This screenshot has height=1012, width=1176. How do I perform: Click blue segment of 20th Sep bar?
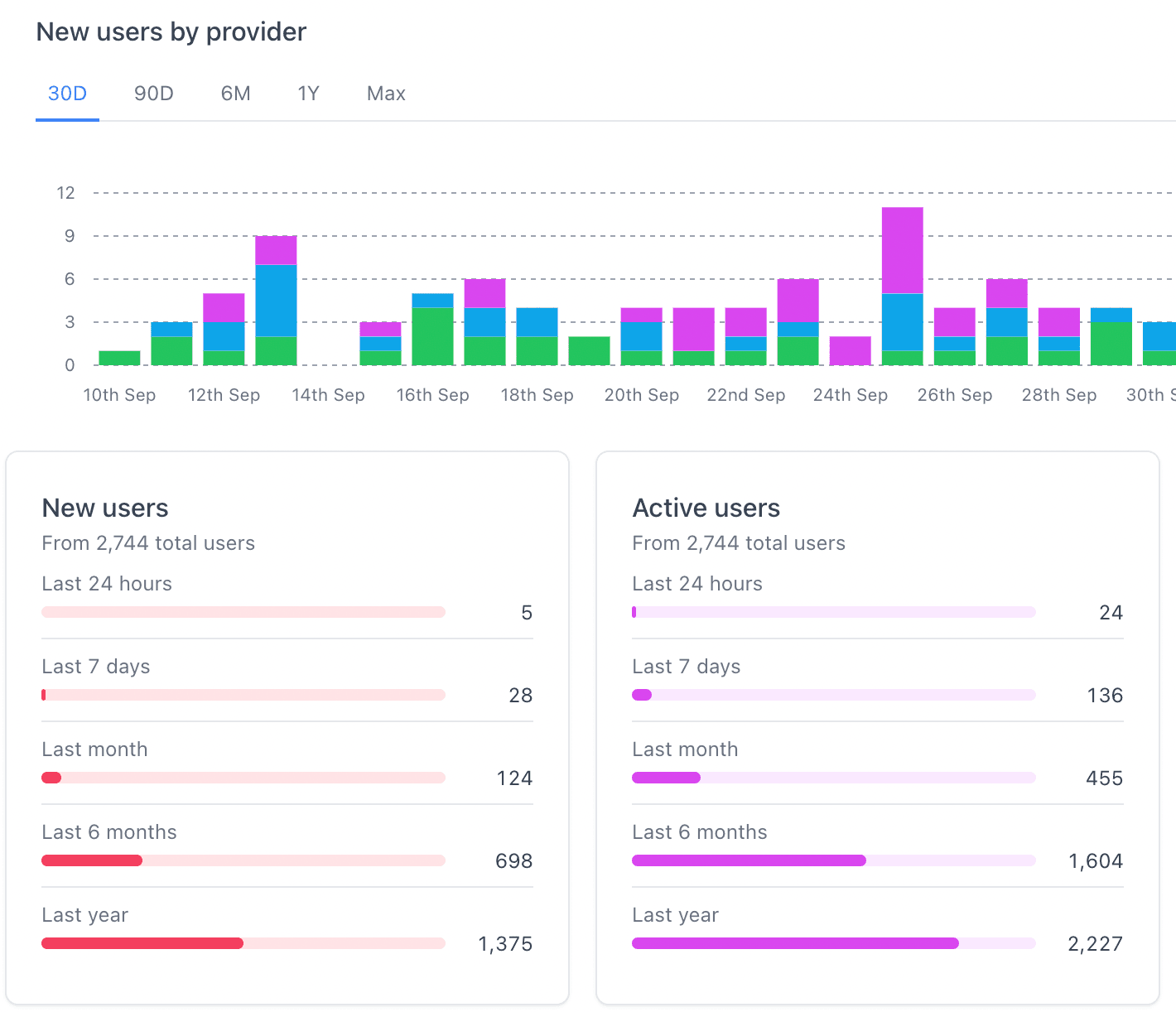pyautogui.click(x=641, y=336)
